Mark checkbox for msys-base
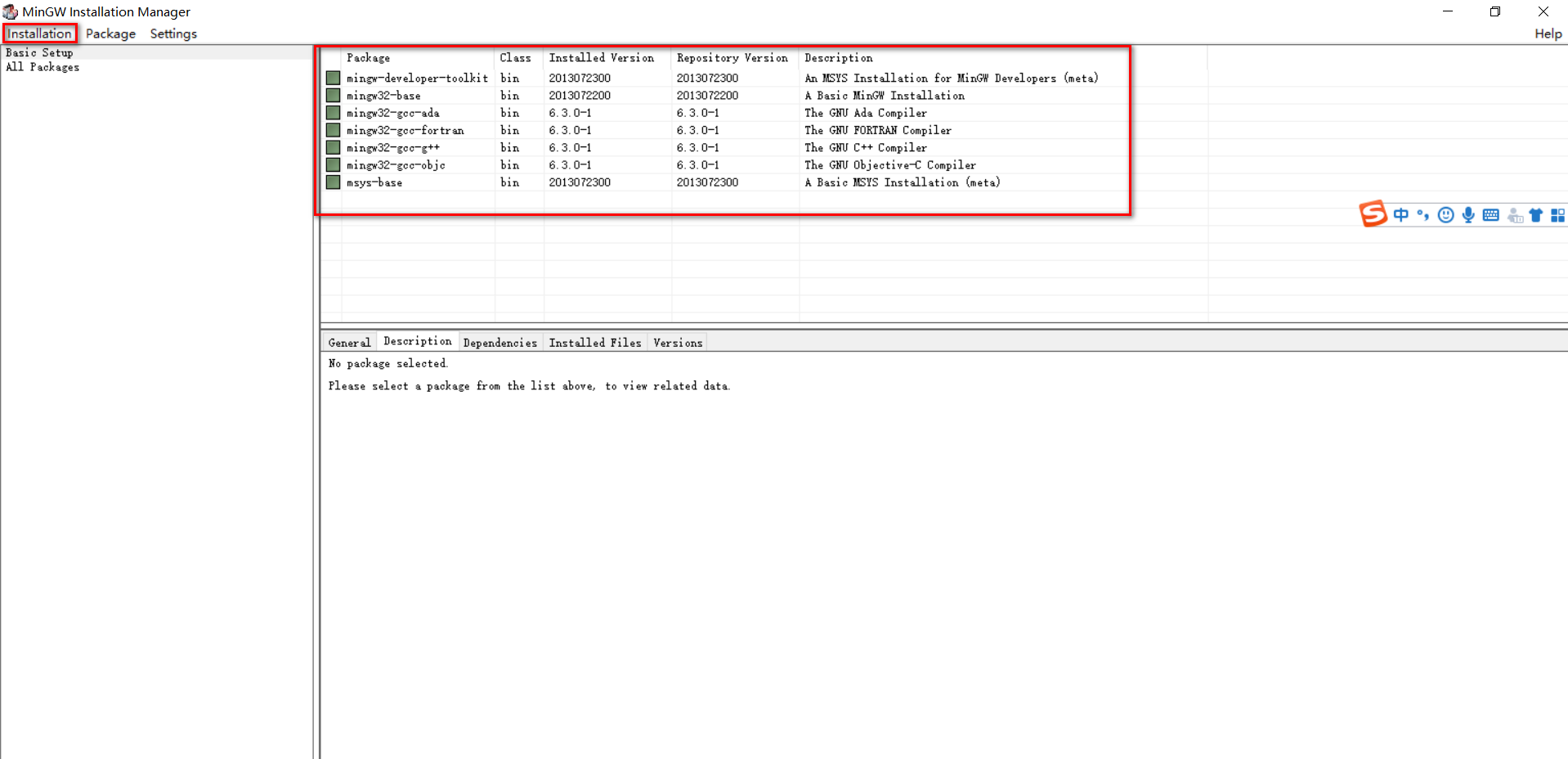This screenshot has width=1568, height=759. 333,182
